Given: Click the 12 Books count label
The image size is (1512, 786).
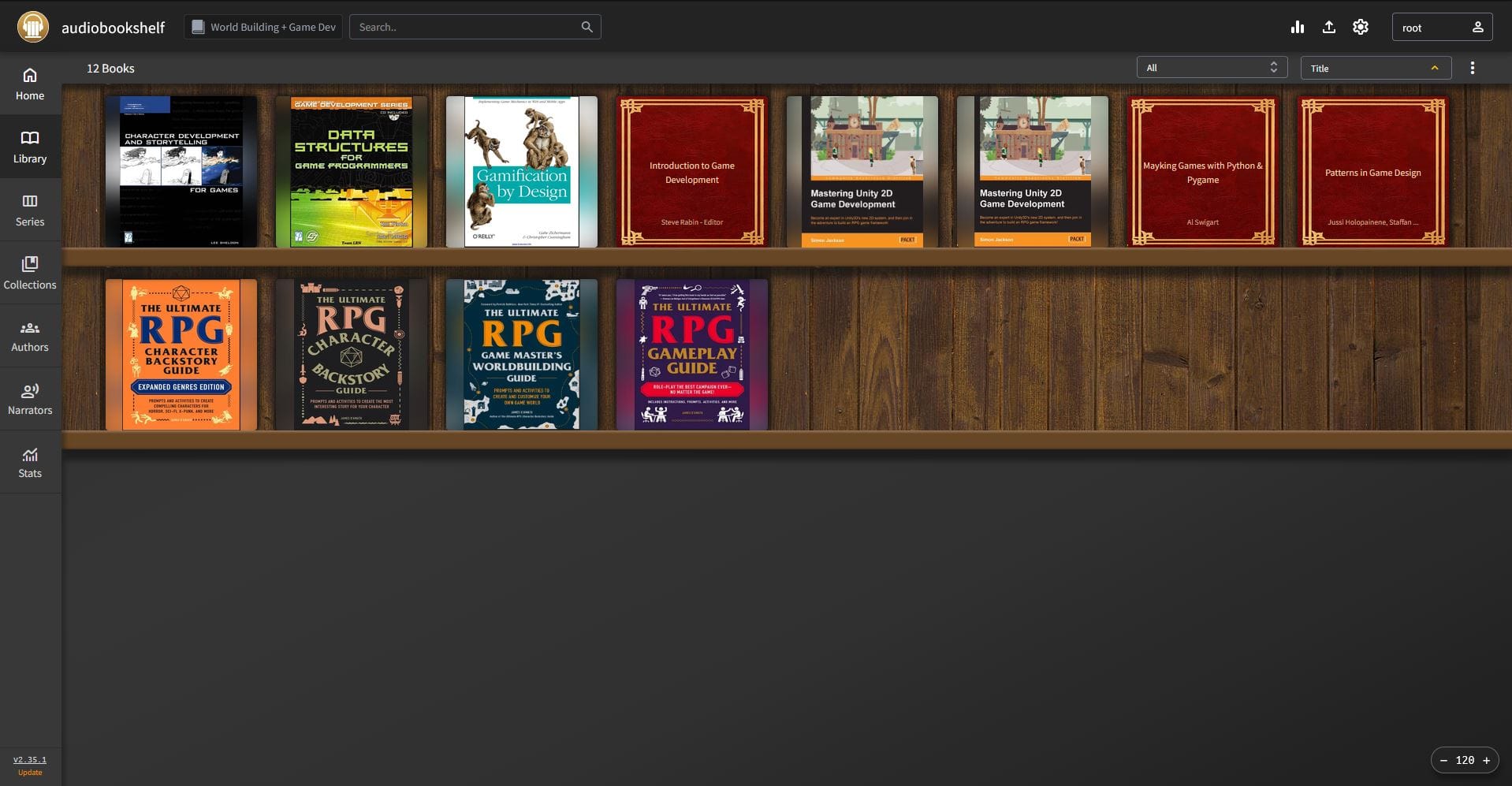Looking at the screenshot, I should 110,69.
